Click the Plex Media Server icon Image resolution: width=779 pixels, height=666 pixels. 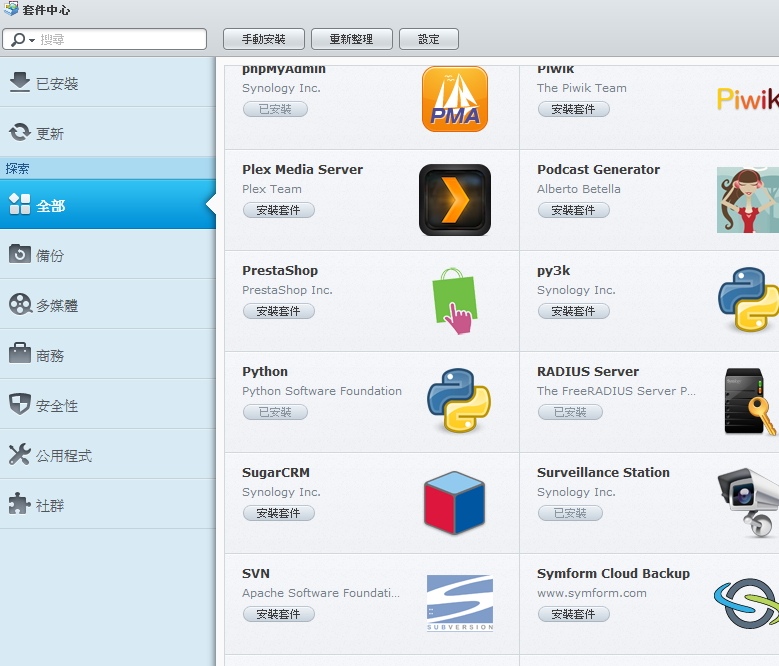coord(455,200)
